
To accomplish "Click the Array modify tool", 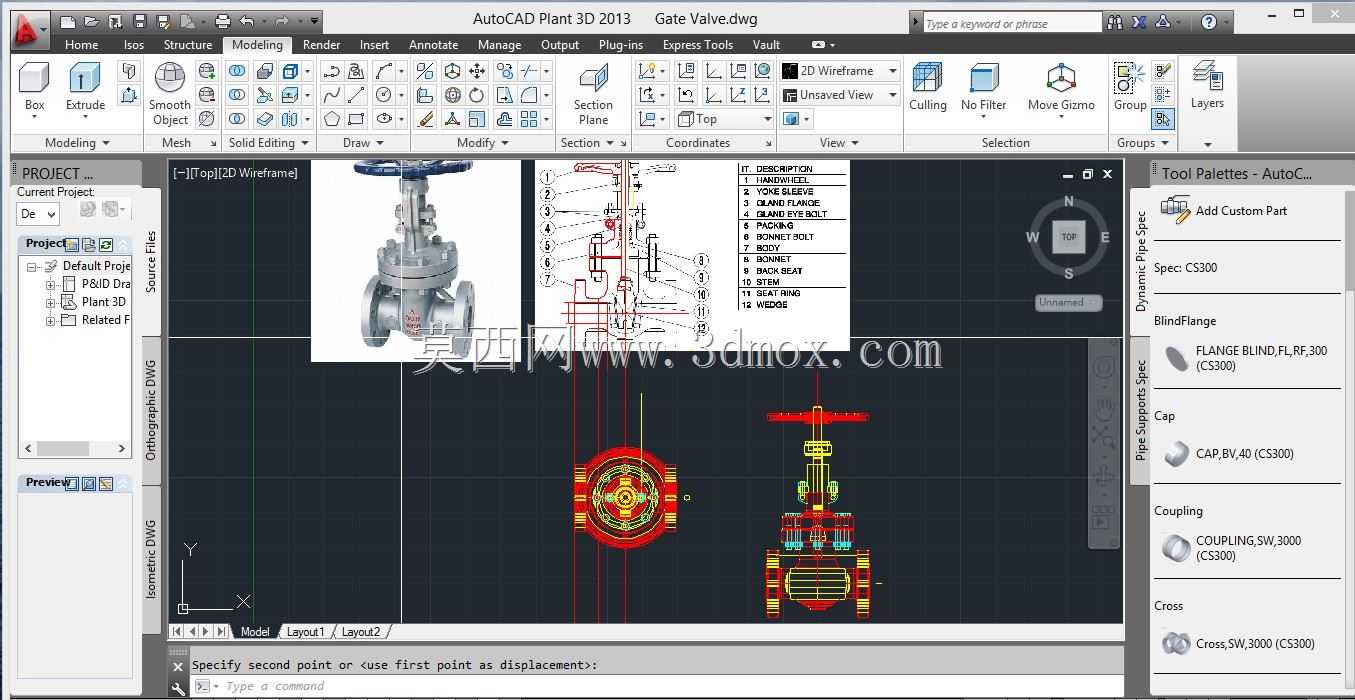I will pyautogui.click(x=529, y=119).
